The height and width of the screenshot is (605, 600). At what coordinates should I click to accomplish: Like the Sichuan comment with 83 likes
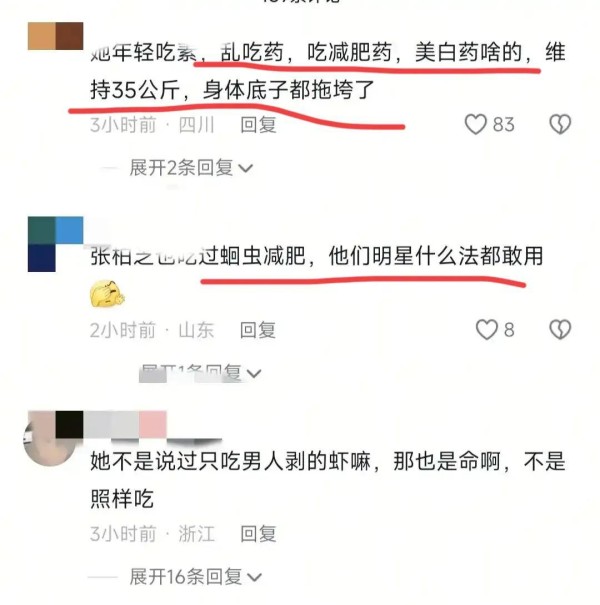point(475,124)
